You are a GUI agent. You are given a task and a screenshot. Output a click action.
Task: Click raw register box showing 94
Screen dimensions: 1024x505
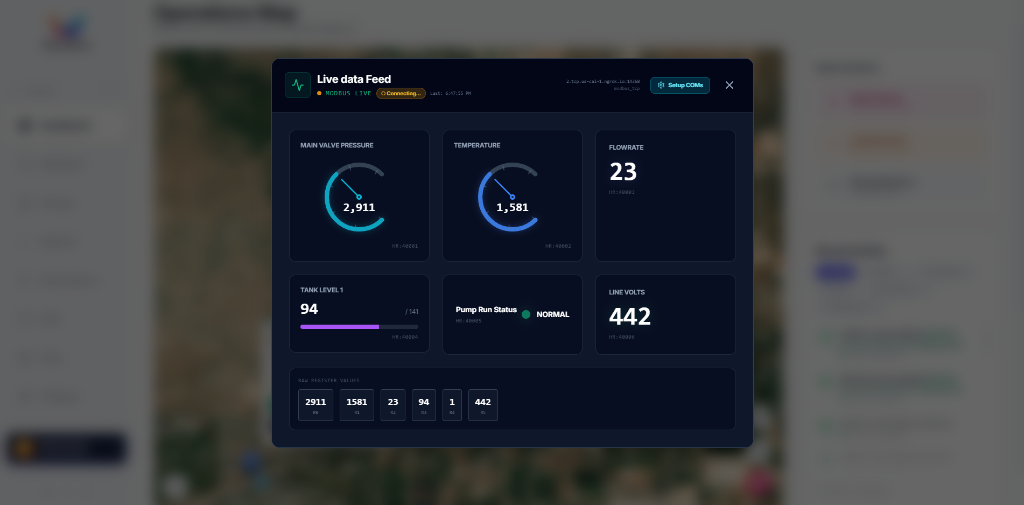pos(424,405)
